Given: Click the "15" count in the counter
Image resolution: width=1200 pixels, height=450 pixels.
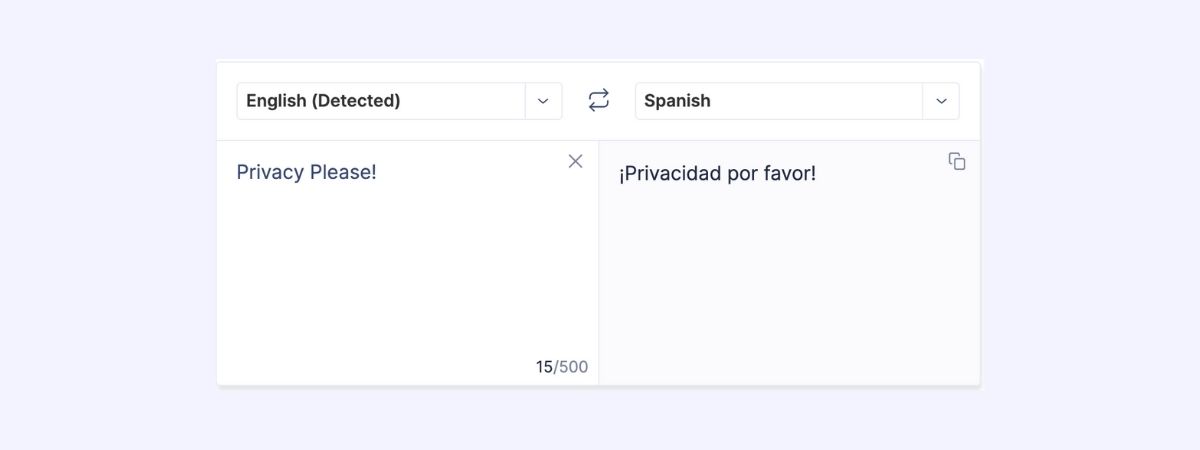Looking at the screenshot, I should pos(544,367).
